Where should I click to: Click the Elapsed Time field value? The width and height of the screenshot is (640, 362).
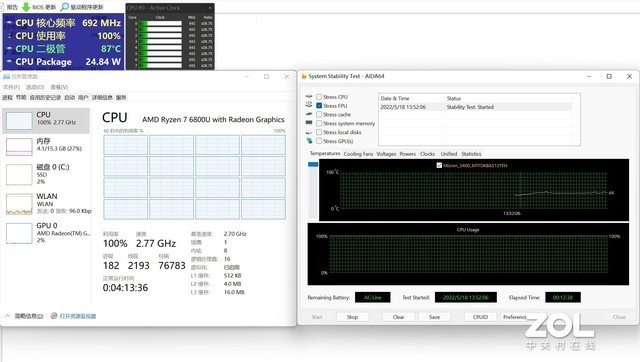[563, 298]
